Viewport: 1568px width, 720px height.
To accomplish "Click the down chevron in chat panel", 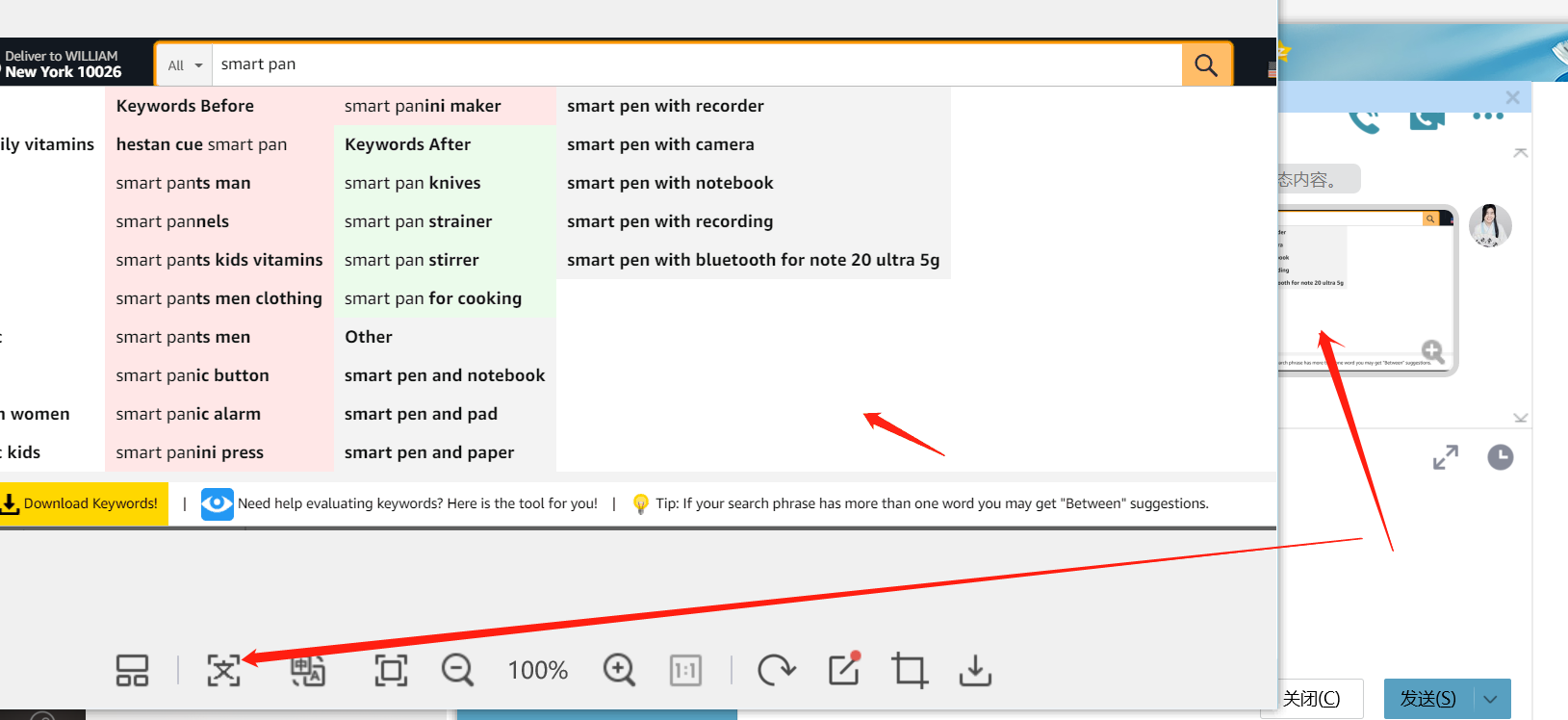I will click(1521, 418).
